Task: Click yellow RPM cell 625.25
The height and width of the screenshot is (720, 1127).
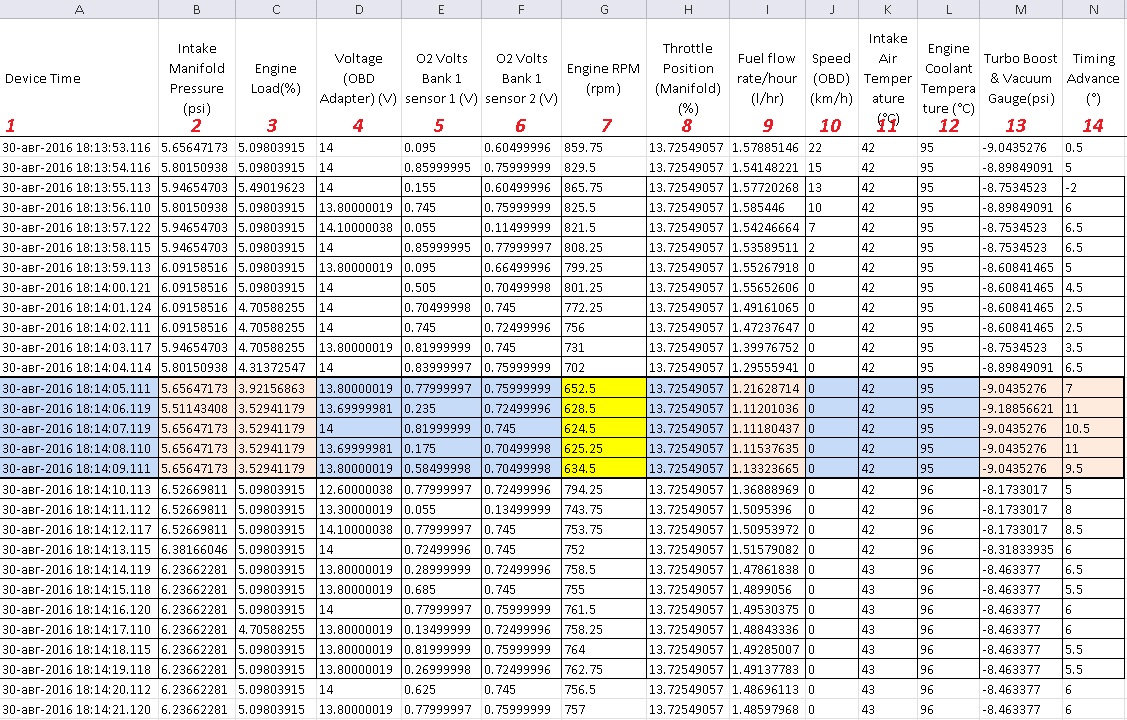Action: (604, 448)
